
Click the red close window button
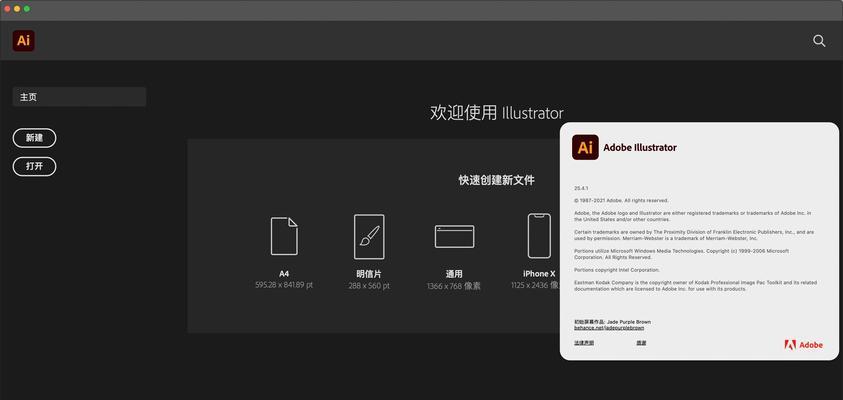(8, 9)
